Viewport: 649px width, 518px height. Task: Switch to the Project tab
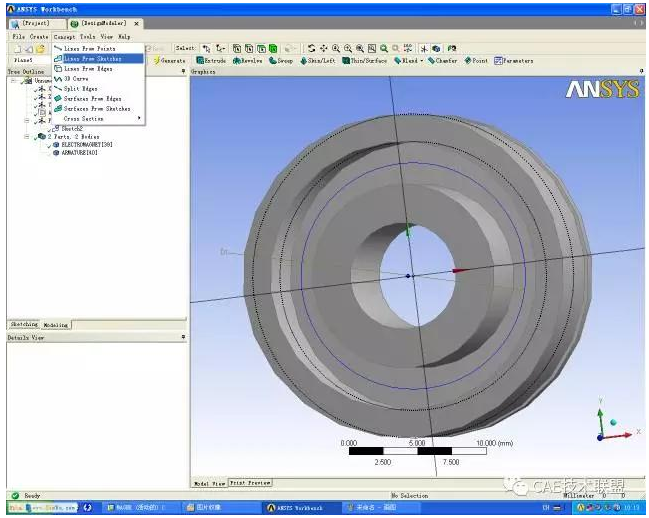35,24
